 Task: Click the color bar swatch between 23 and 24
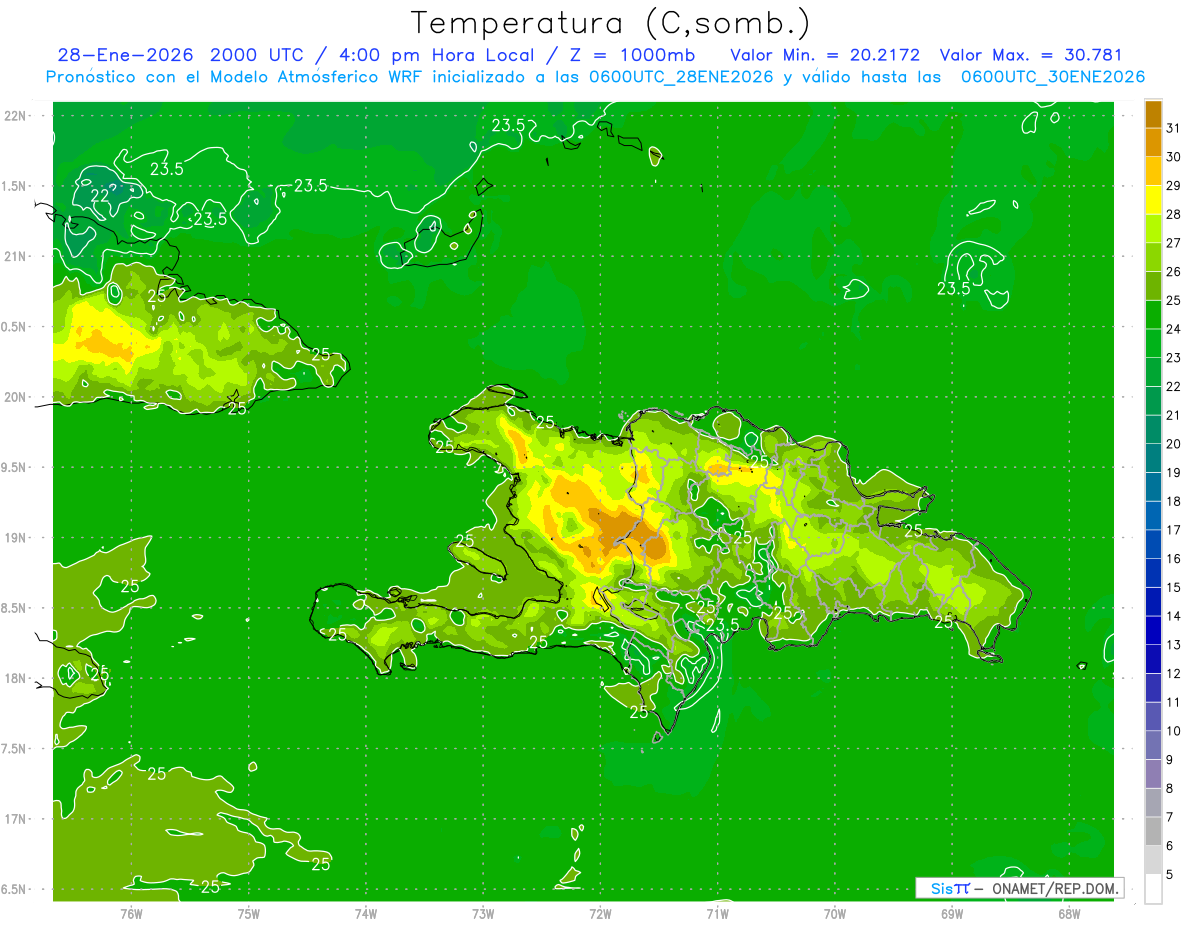coord(1153,343)
